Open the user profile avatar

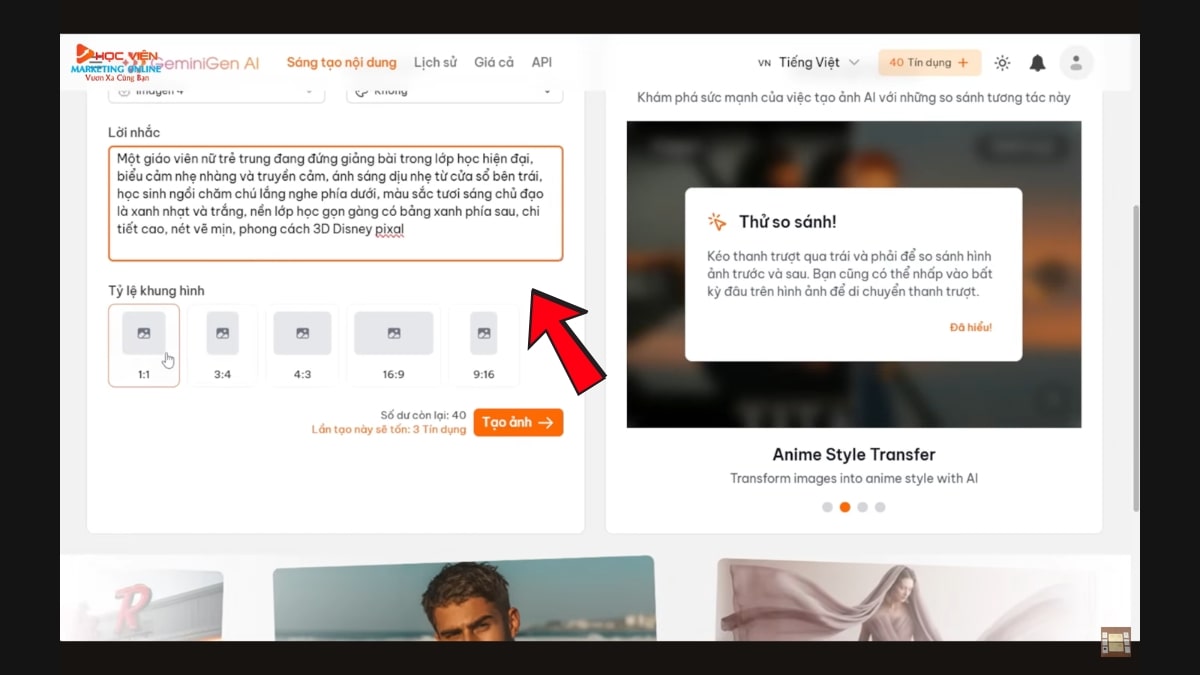[1076, 63]
